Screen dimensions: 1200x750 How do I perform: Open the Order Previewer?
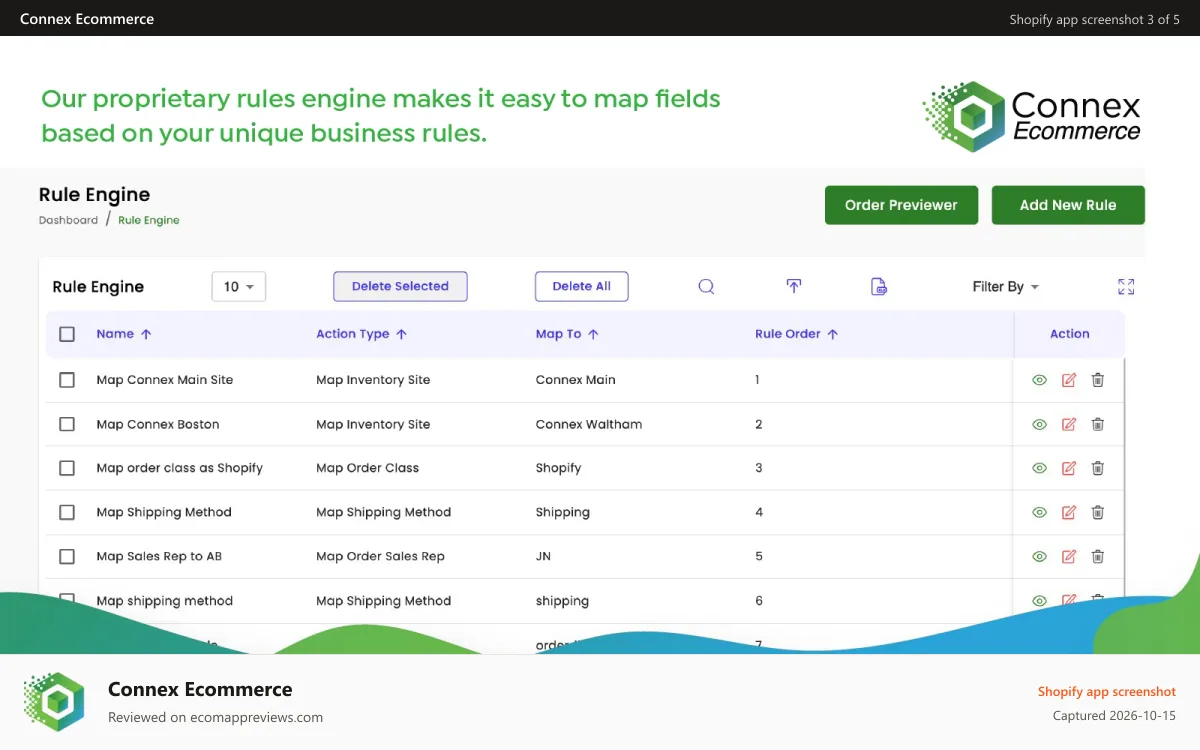coord(901,205)
